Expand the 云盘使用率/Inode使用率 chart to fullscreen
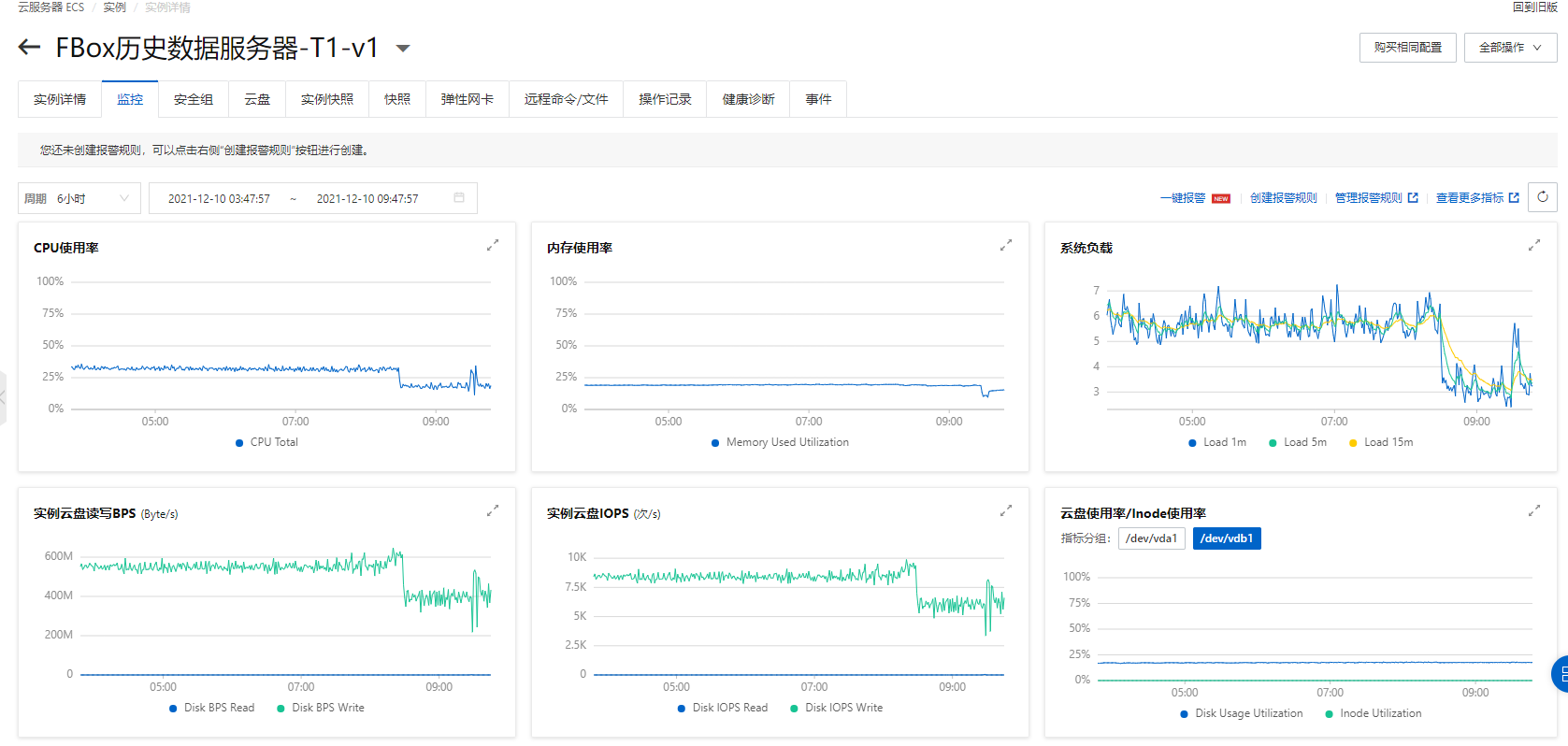 (1534, 511)
